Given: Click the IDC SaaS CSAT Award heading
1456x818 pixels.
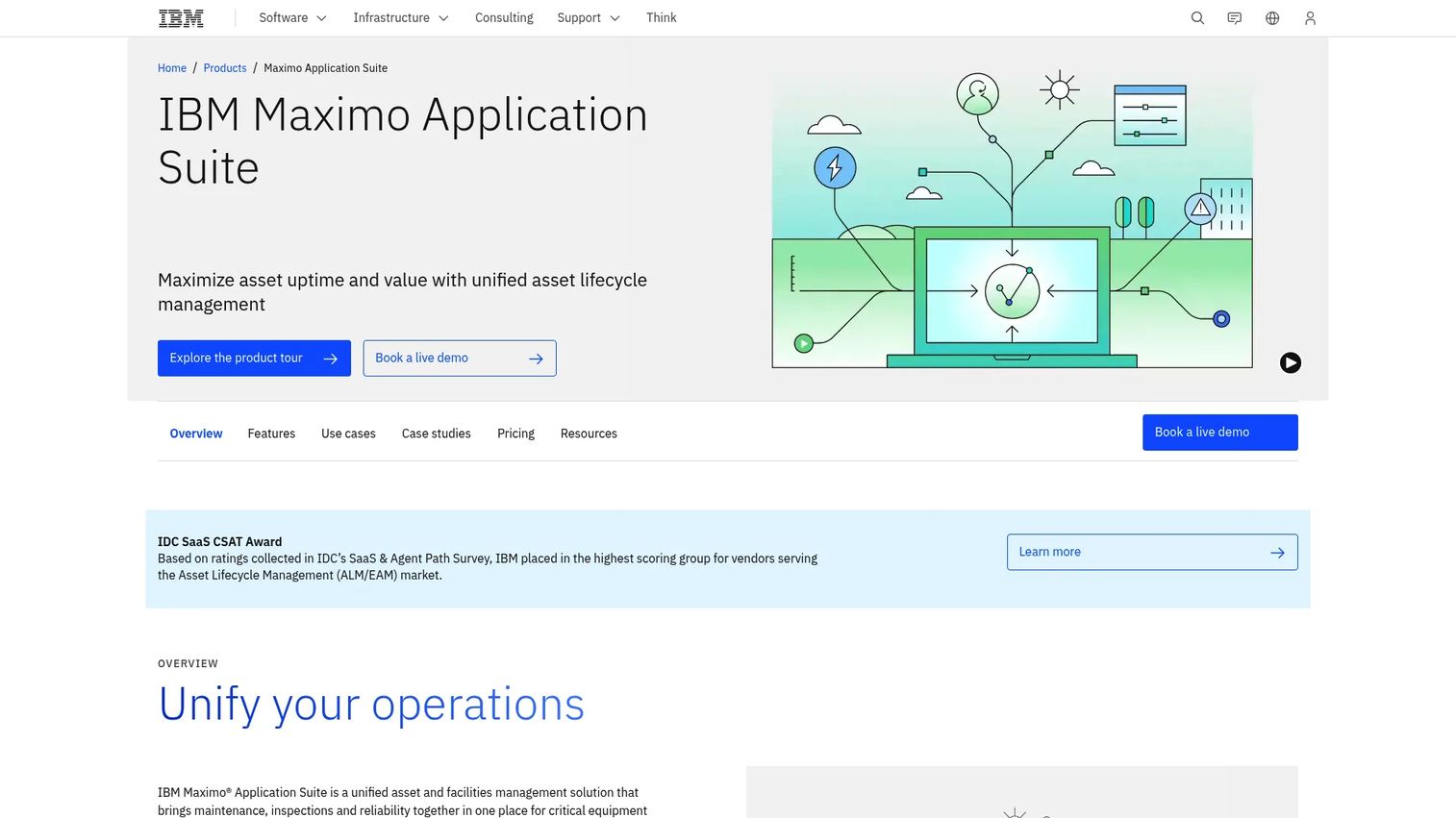Looking at the screenshot, I should (x=219, y=542).
